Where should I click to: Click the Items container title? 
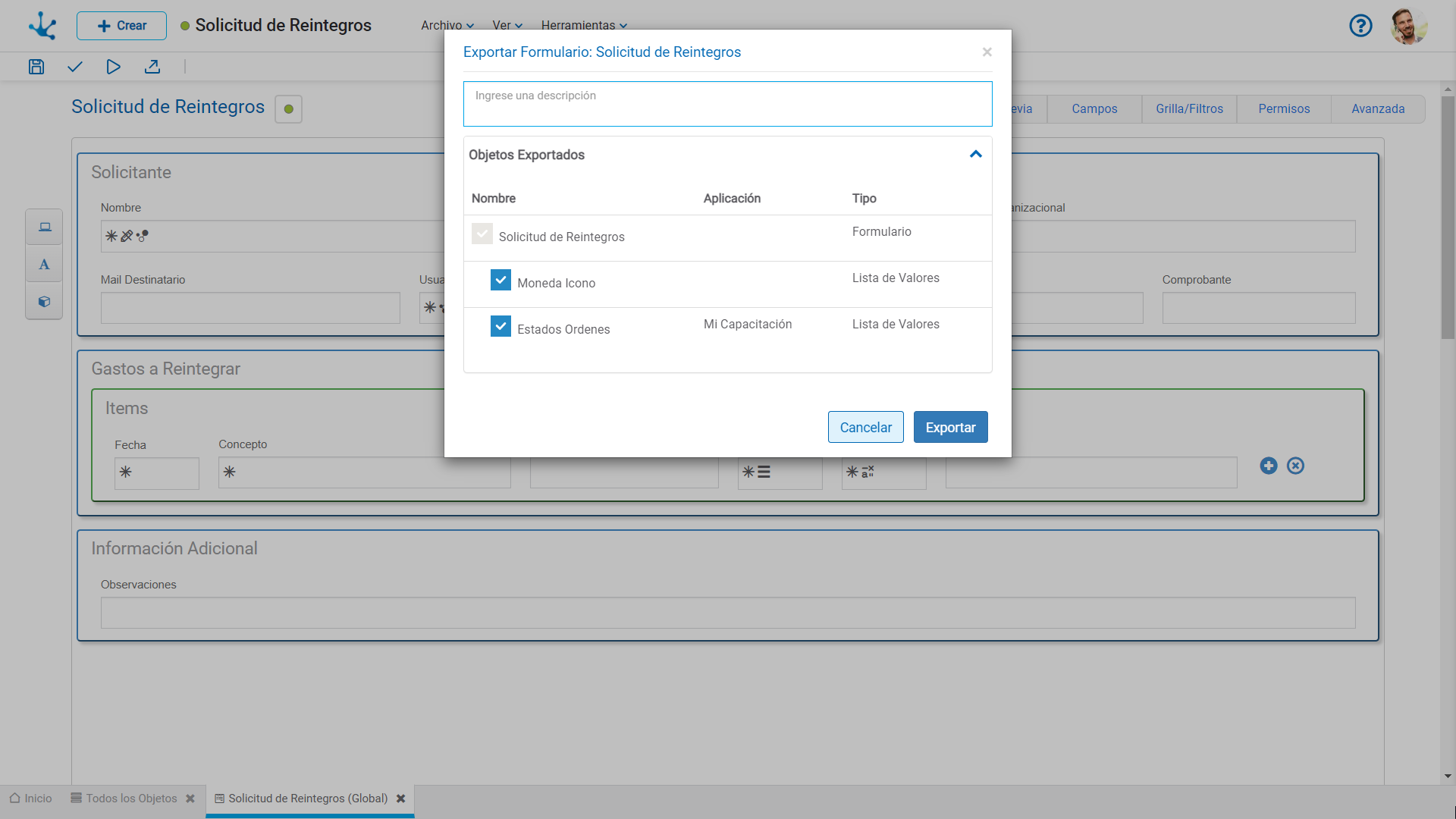point(127,409)
